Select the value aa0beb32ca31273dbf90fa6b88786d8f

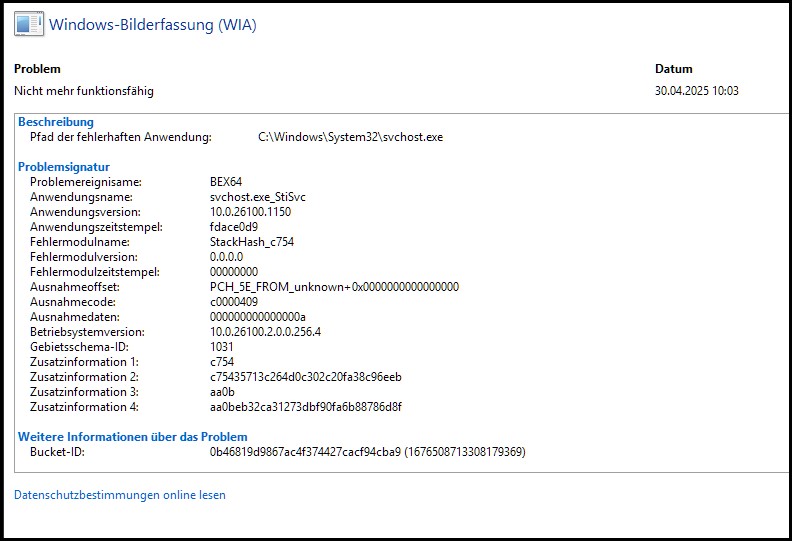[x=306, y=407]
